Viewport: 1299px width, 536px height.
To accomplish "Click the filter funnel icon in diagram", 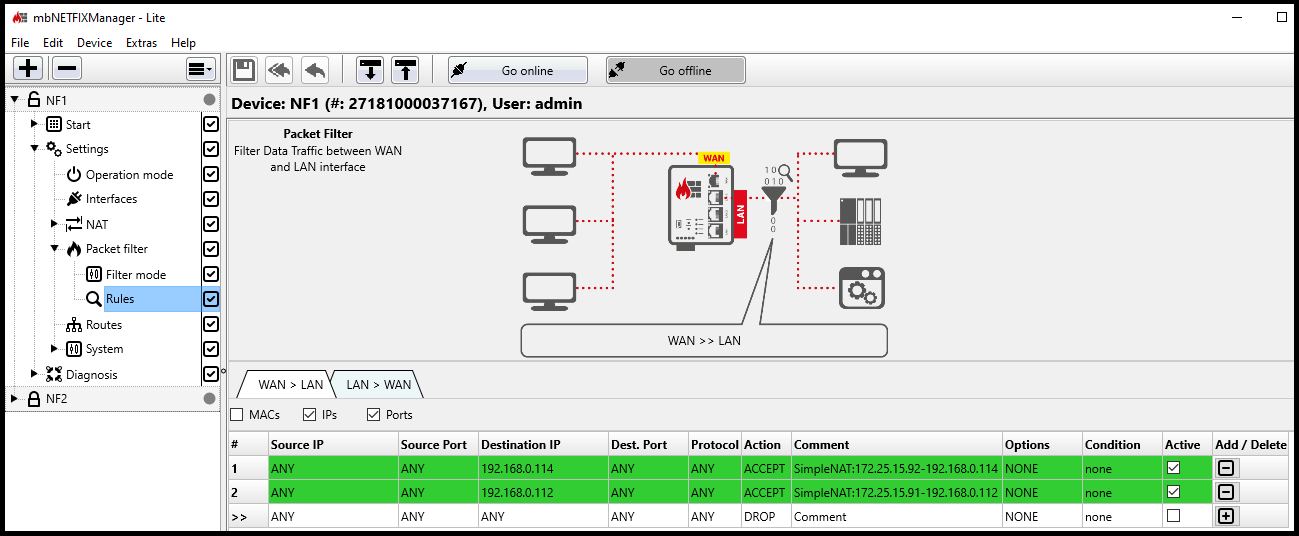I will (773, 199).
